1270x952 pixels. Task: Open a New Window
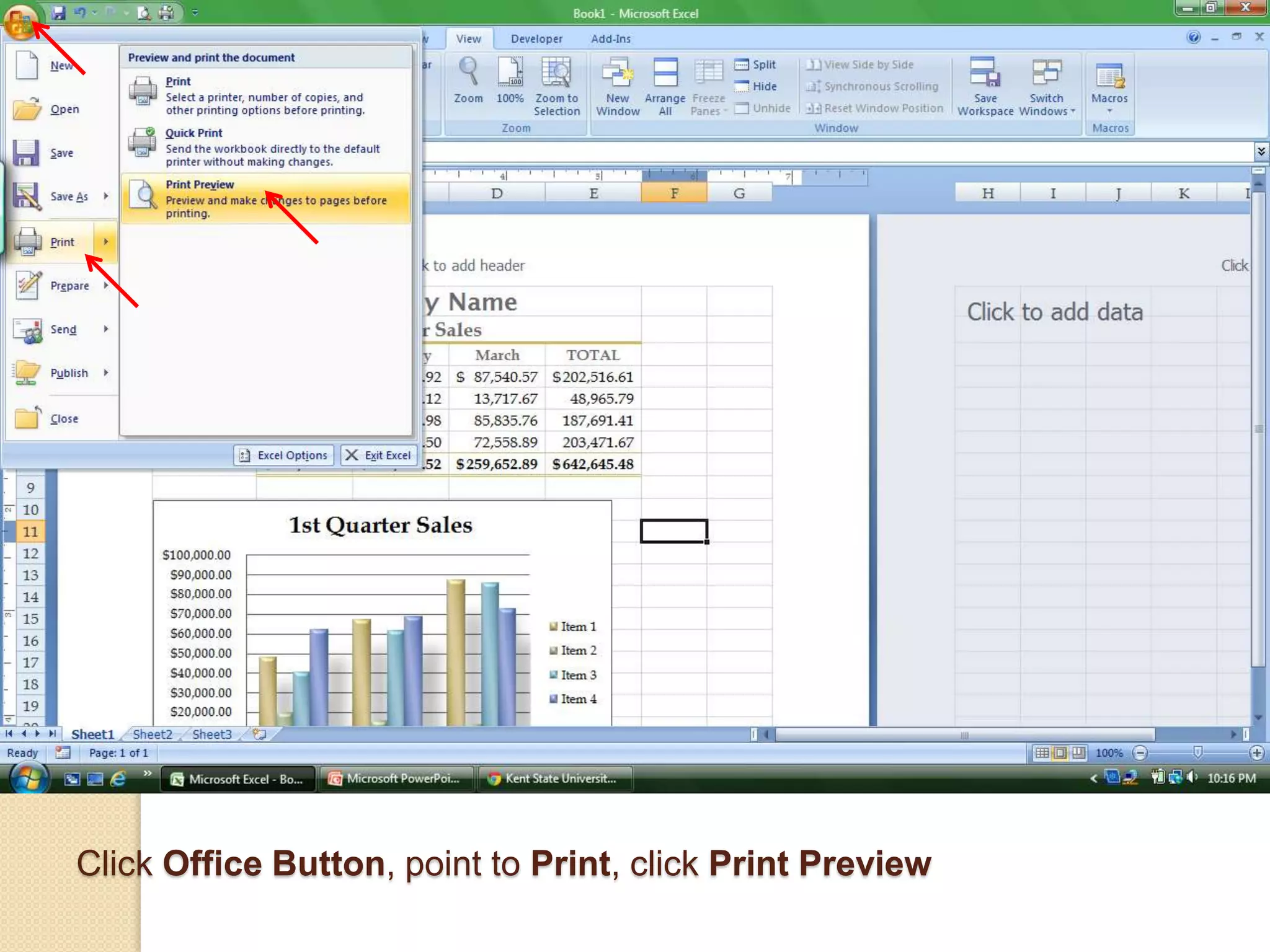pos(618,87)
